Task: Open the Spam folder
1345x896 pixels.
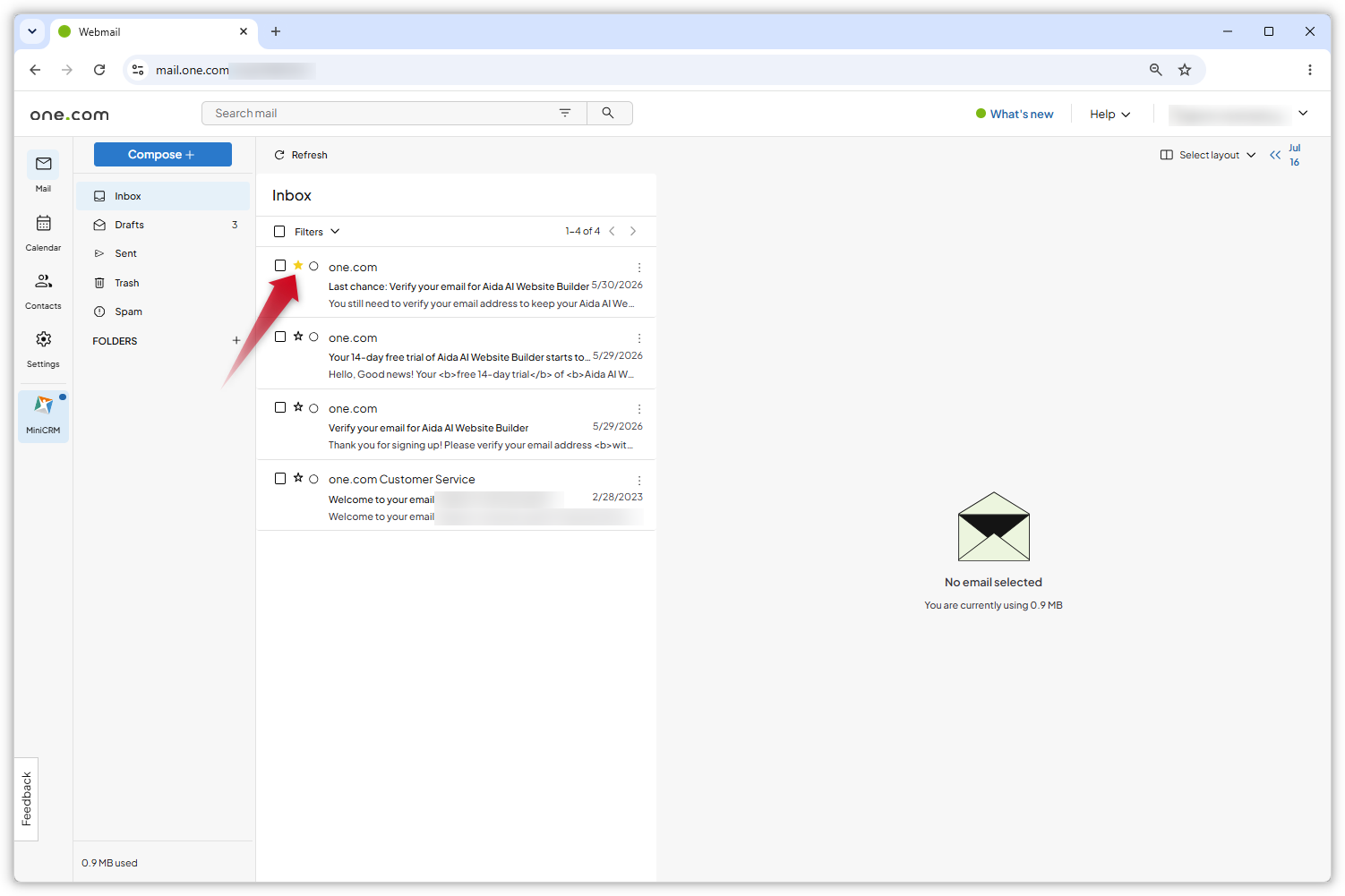Action: click(x=163, y=311)
